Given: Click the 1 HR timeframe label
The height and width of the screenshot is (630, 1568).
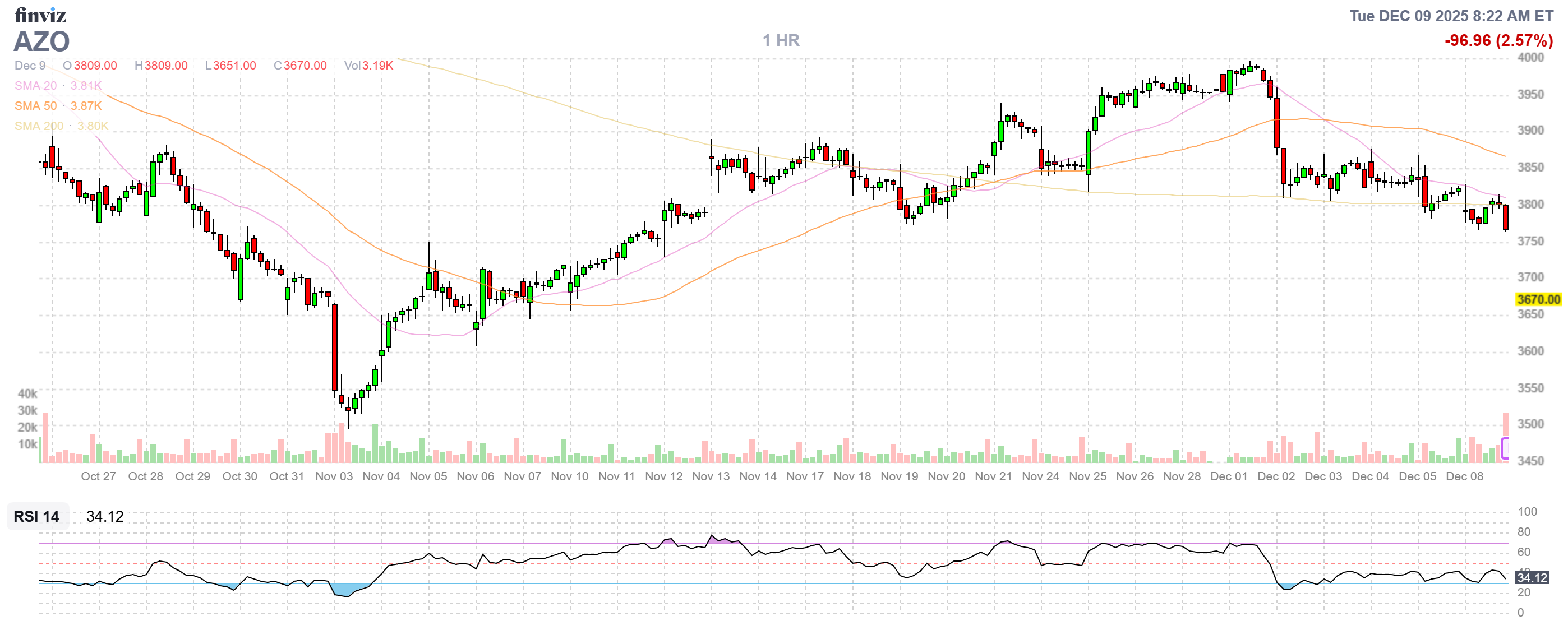Looking at the screenshot, I should (781, 40).
